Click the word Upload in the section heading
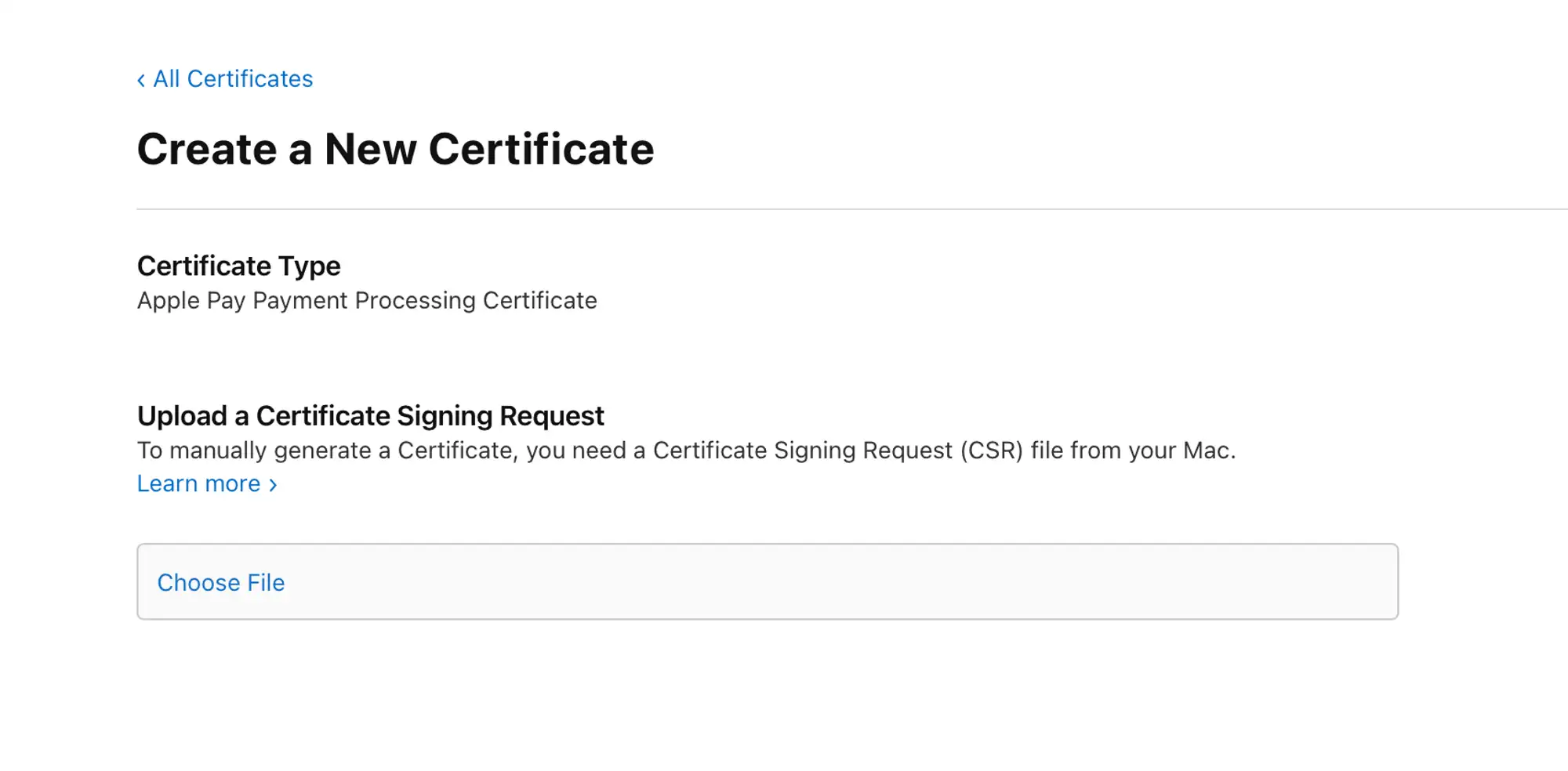The width and height of the screenshot is (1568, 771). (x=182, y=416)
